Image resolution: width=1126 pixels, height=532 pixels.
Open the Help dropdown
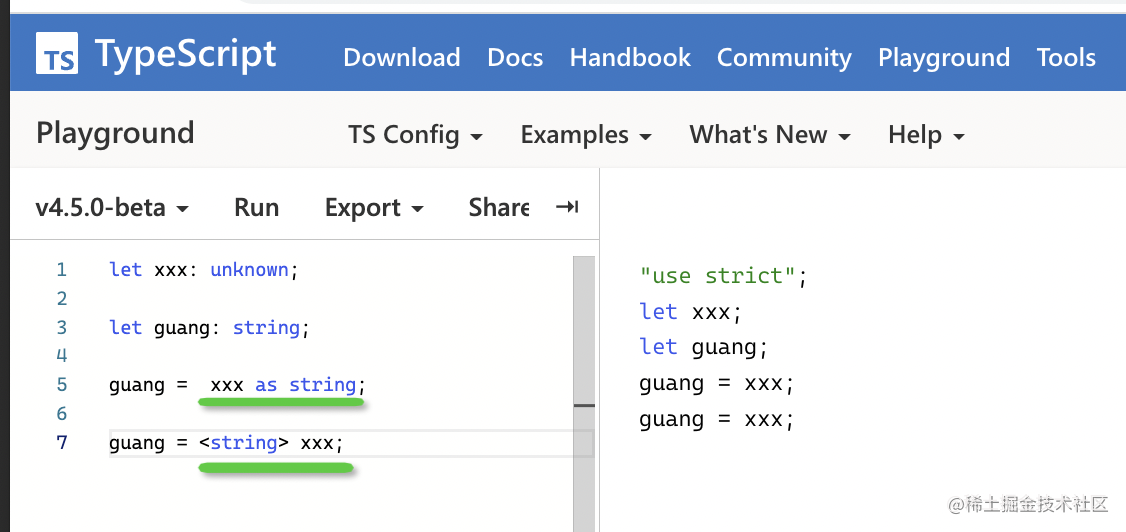pos(926,135)
